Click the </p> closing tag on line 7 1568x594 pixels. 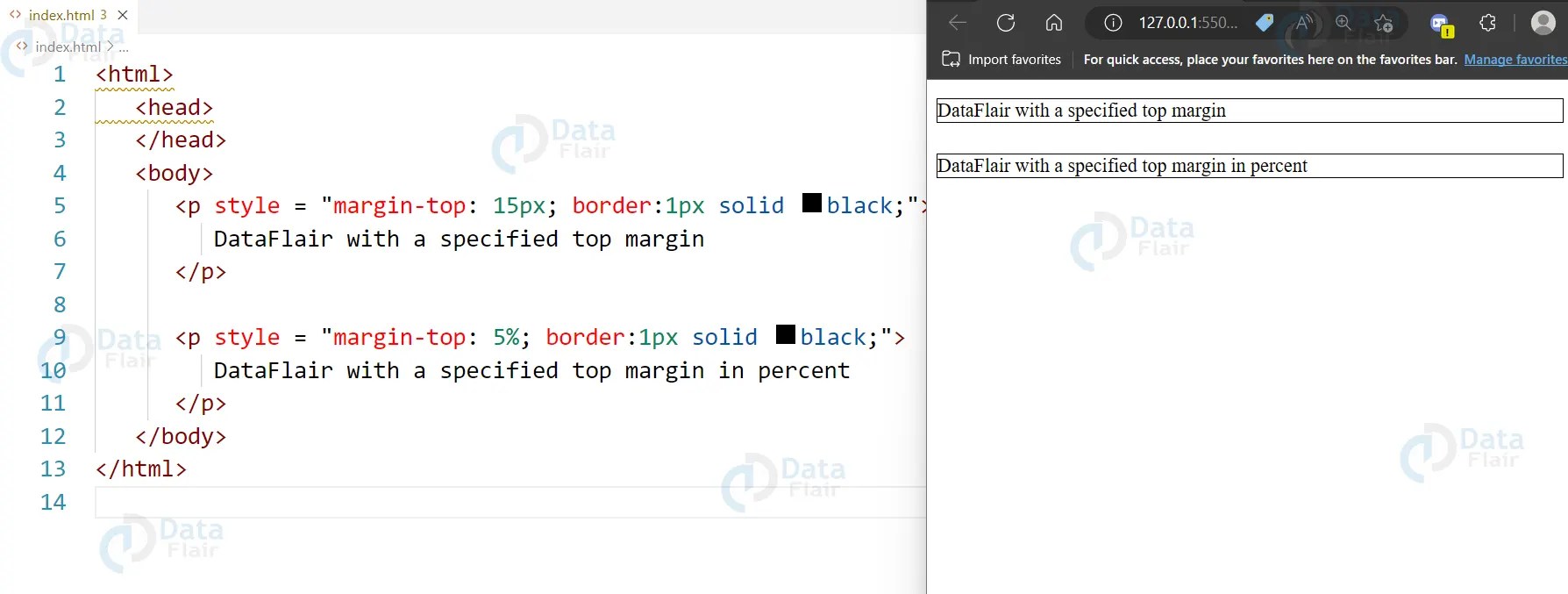point(201,271)
